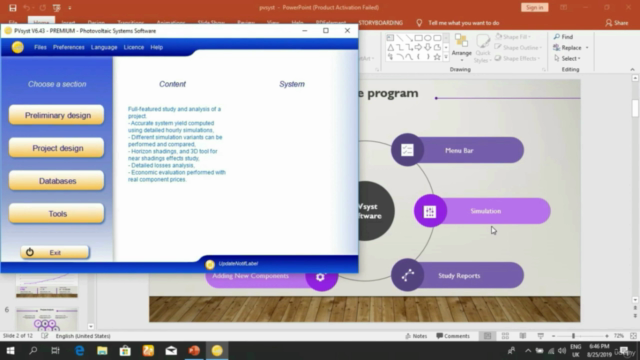Image resolution: width=640 pixels, height=360 pixels.
Task: Click English (United States) language indicator
Action: click(x=83, y=336)
